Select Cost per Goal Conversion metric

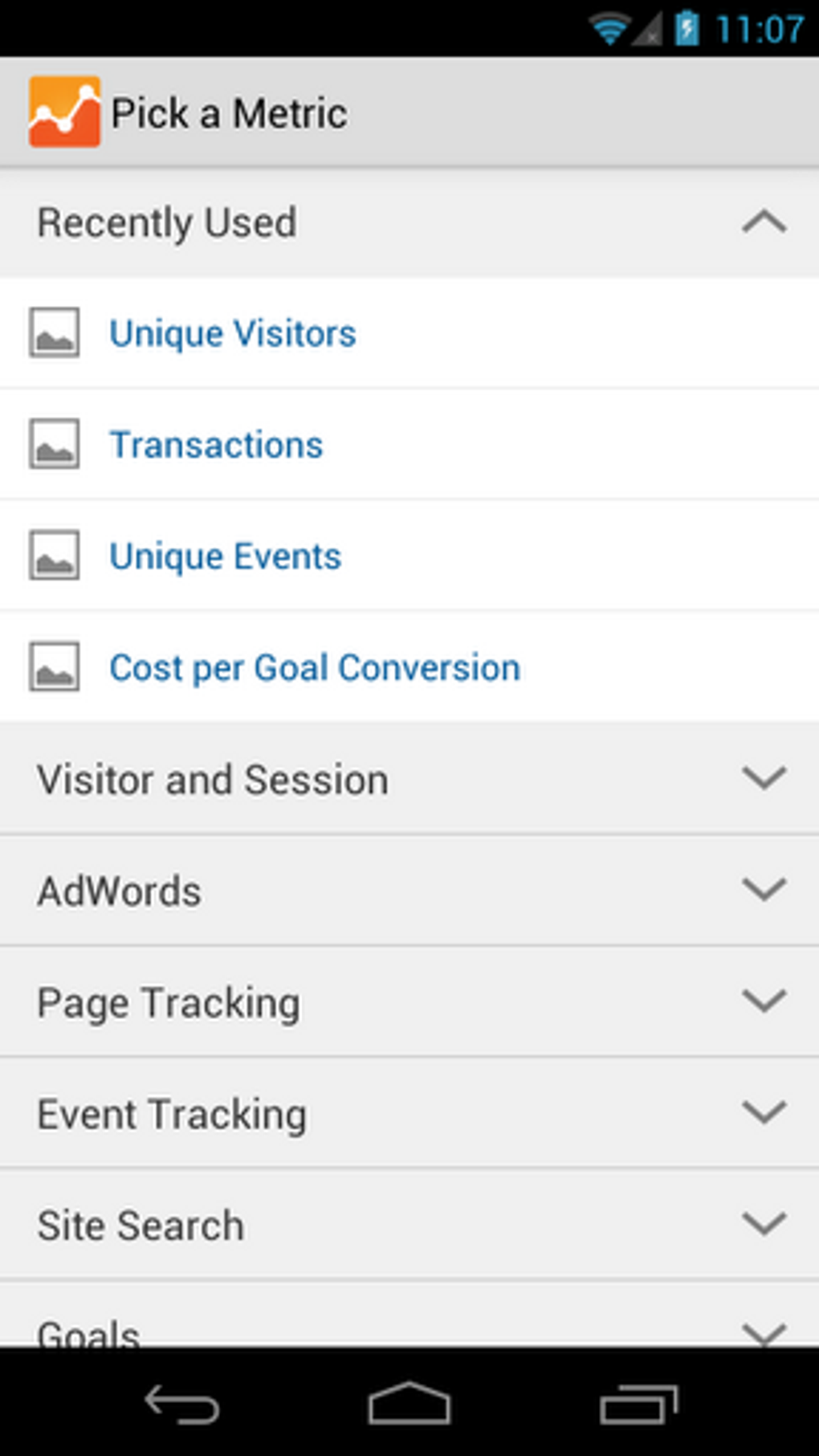pyautogui.click(x=315, y=668)
